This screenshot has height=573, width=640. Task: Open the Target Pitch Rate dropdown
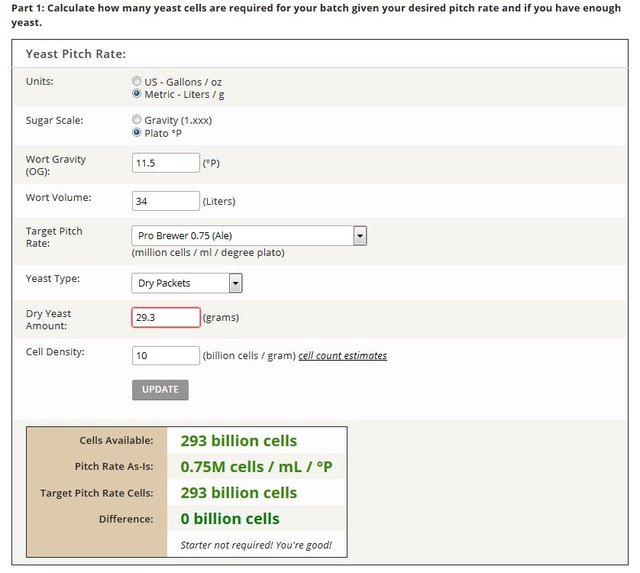point(249,235)
